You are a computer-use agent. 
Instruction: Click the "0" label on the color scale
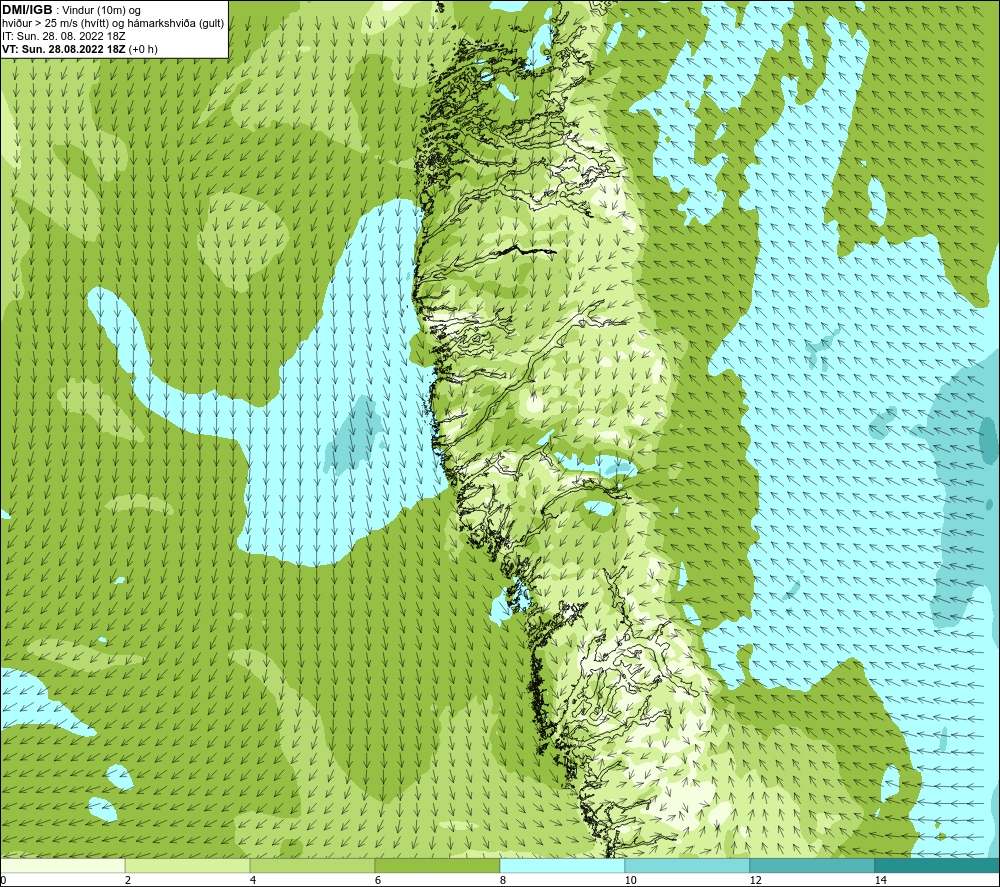pos(3,880)
